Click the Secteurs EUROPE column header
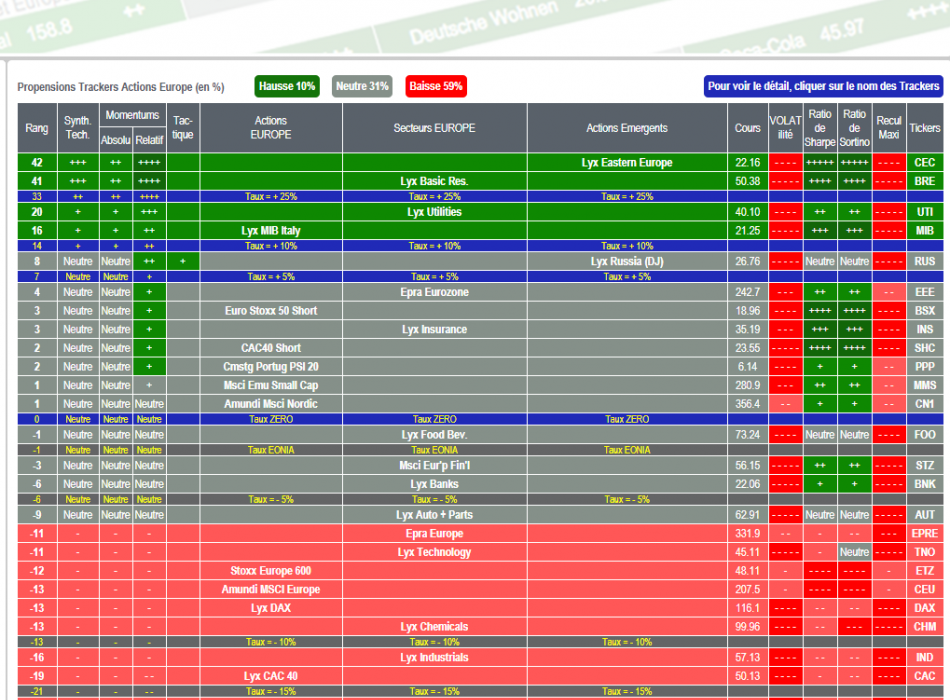Image resolution: width=950 pixels, height=700 pixels. click(434, 128)
